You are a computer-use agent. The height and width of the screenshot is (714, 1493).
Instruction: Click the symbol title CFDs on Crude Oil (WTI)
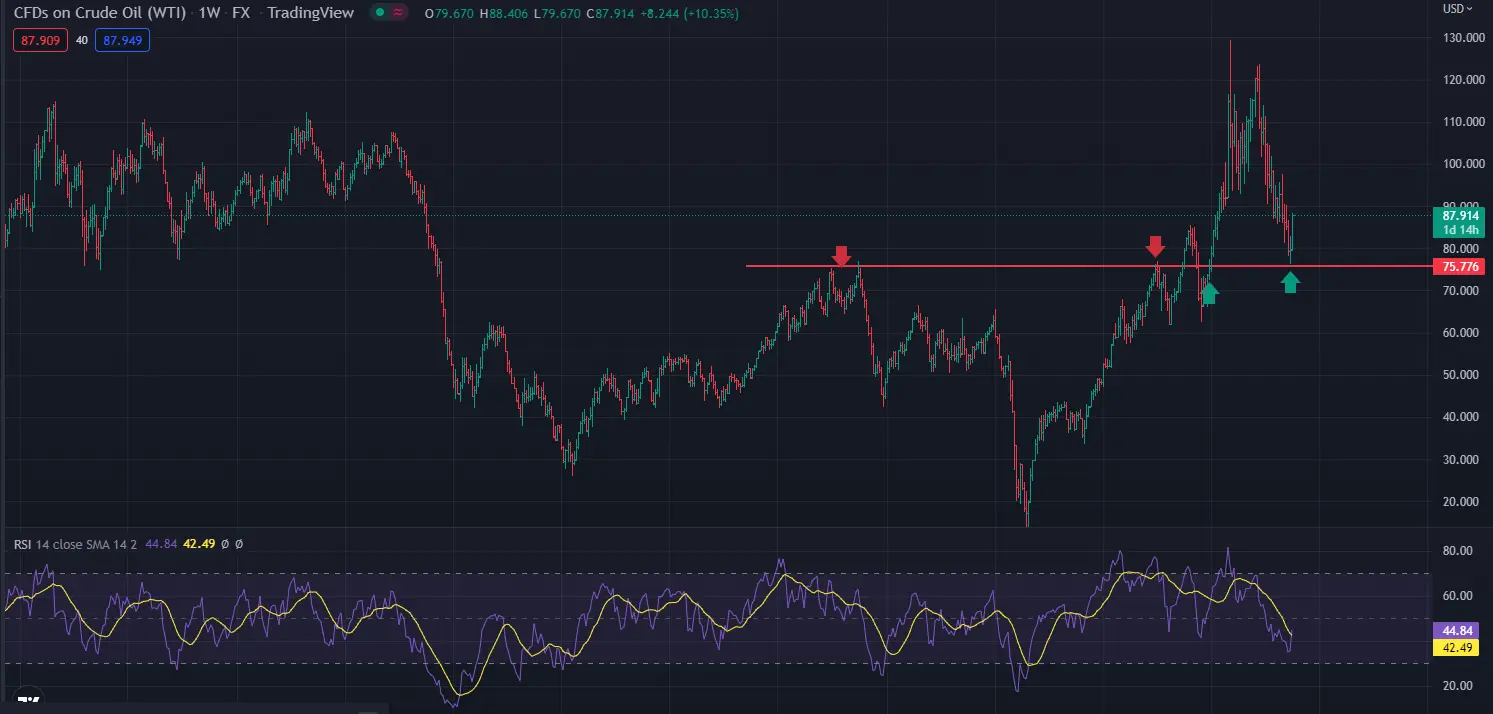(x=100, y=14)
